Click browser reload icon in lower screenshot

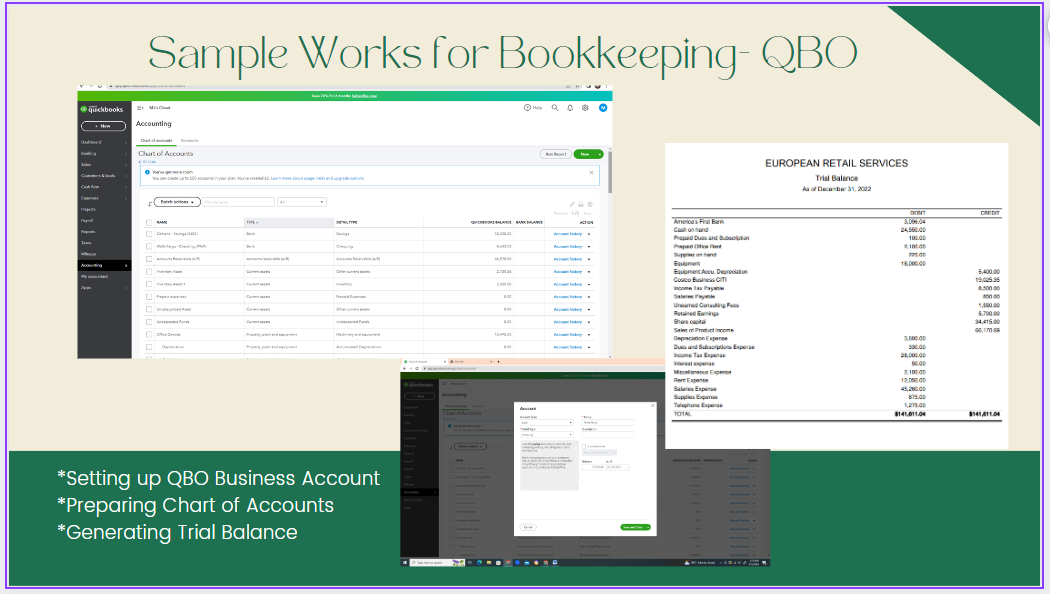417,368
